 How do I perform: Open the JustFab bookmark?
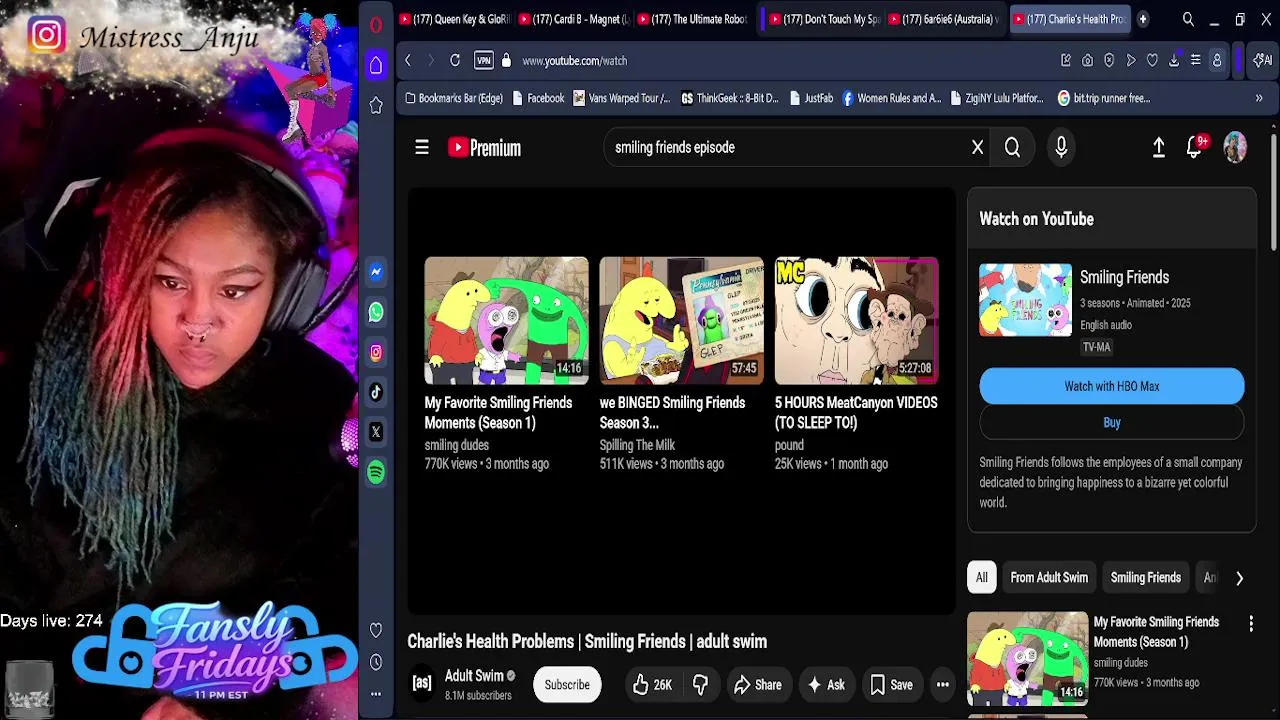(x=811, y=98)
